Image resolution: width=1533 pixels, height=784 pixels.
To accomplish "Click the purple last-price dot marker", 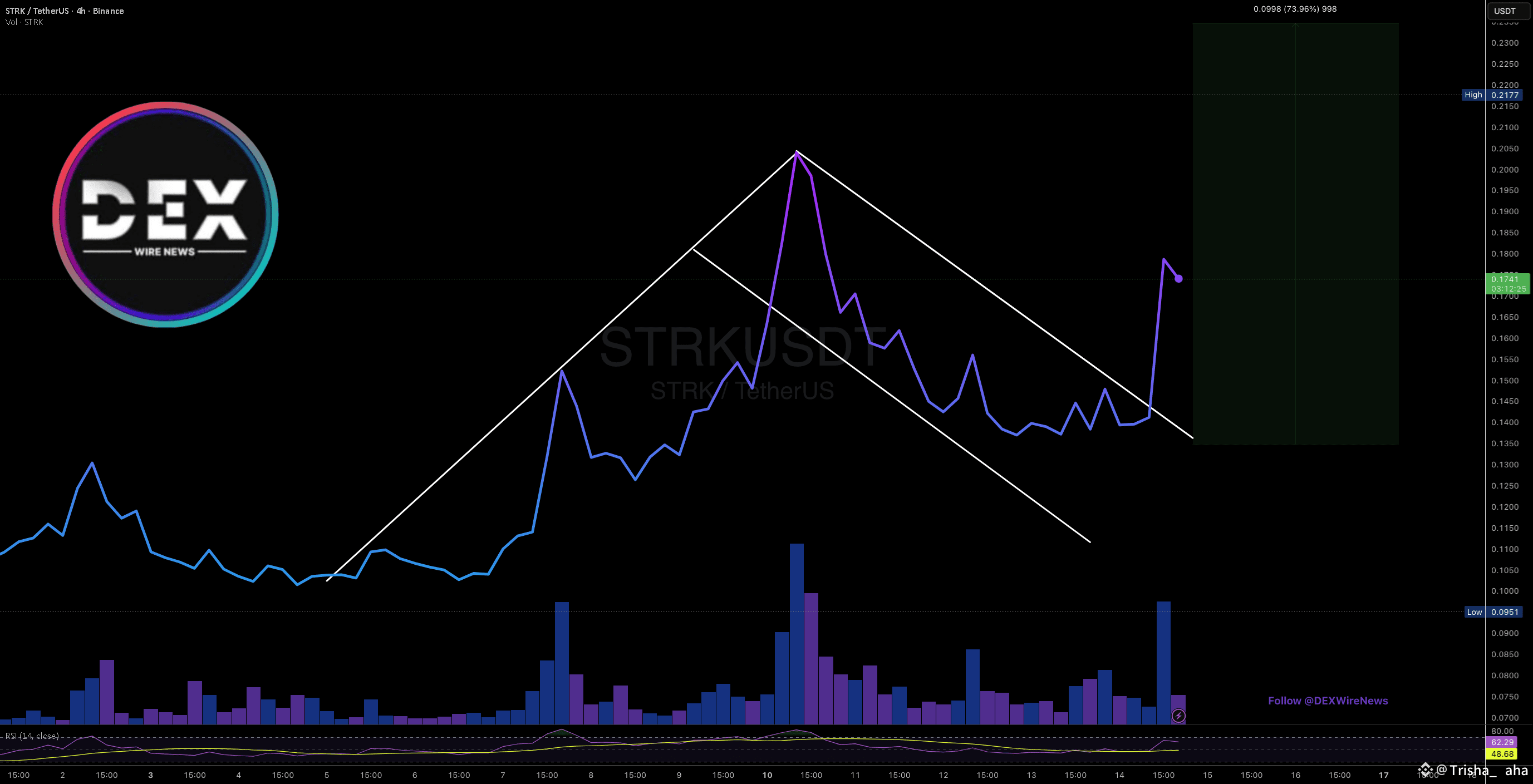I will click(x=1178, y=278).
